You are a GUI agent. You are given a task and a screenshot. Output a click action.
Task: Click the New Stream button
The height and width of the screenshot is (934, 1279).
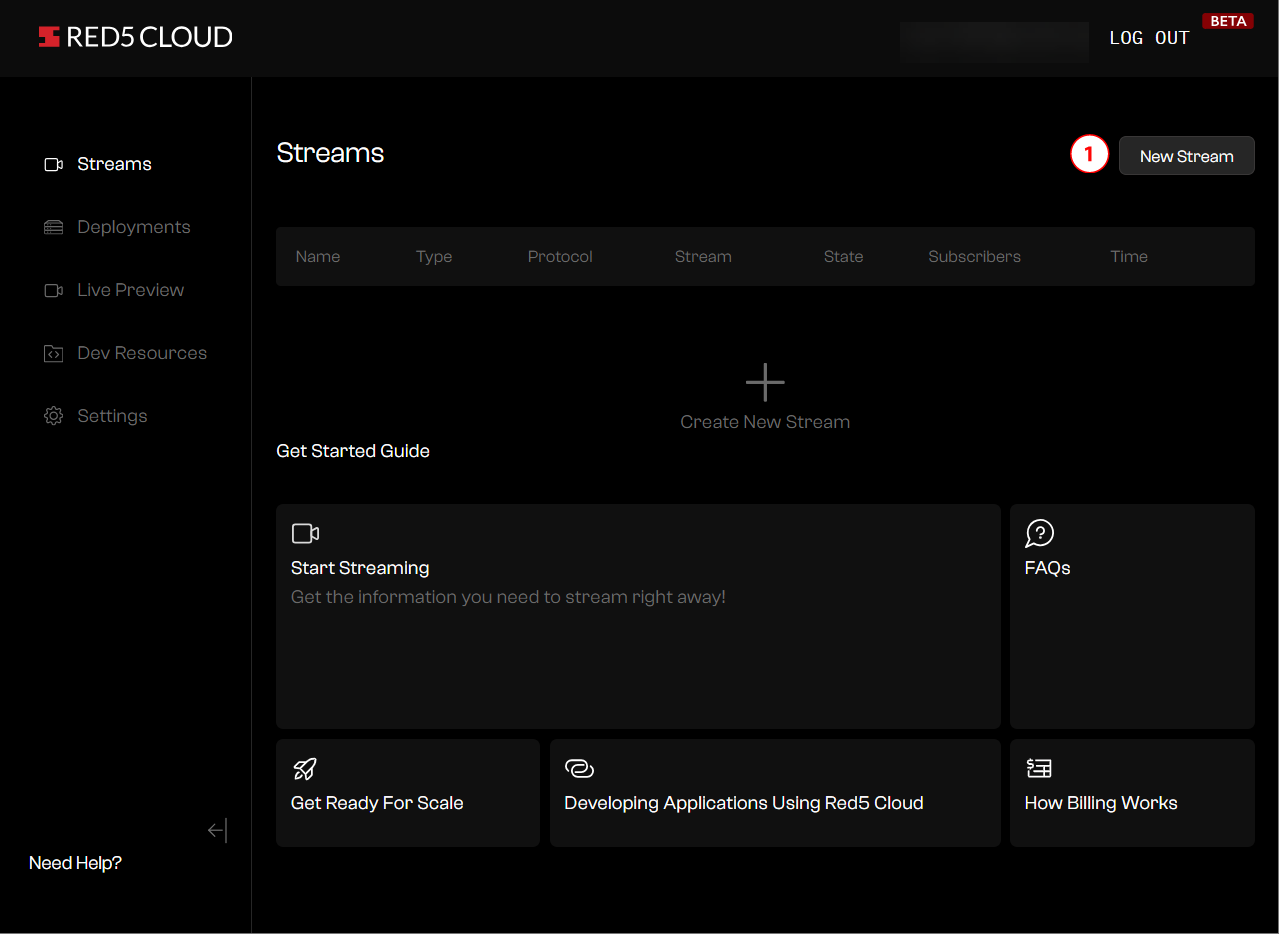pos(1186,156)
